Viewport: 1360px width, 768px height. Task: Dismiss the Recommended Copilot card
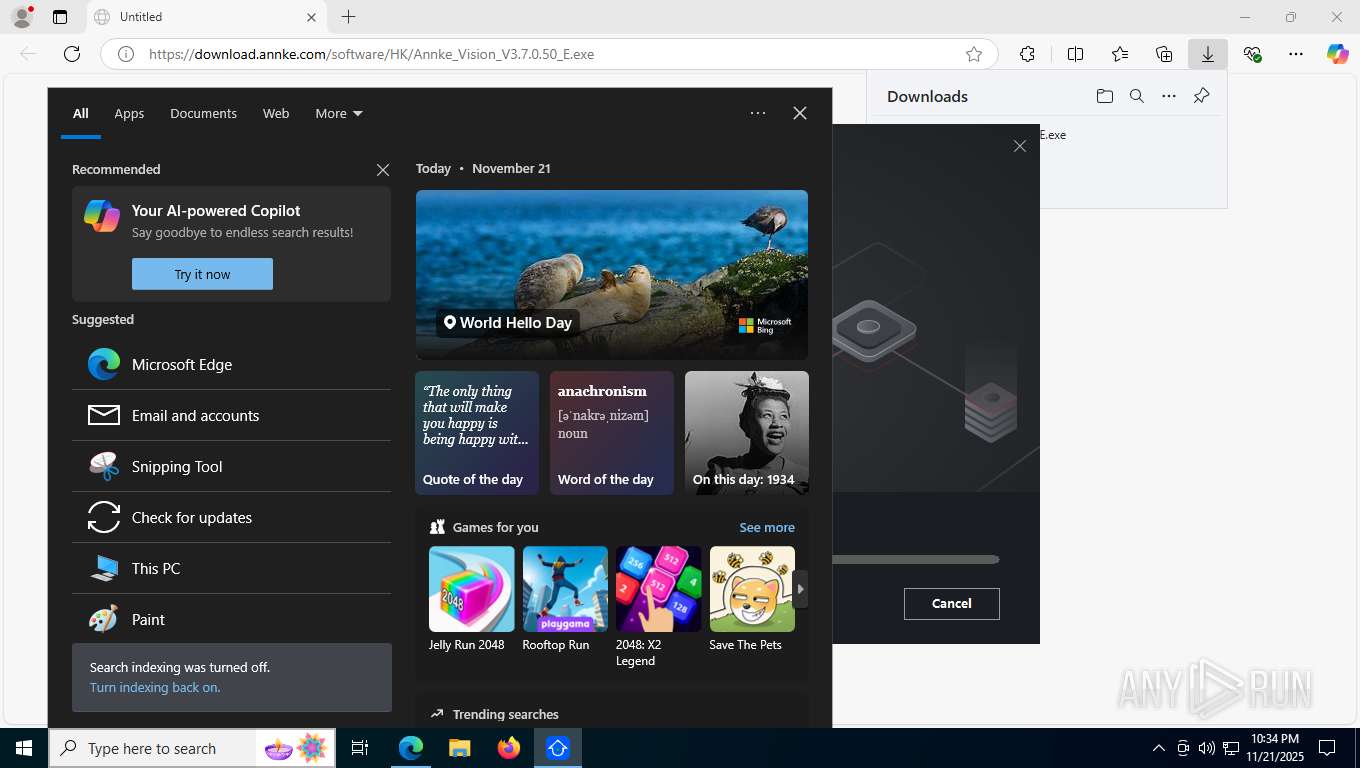point(383,170)
